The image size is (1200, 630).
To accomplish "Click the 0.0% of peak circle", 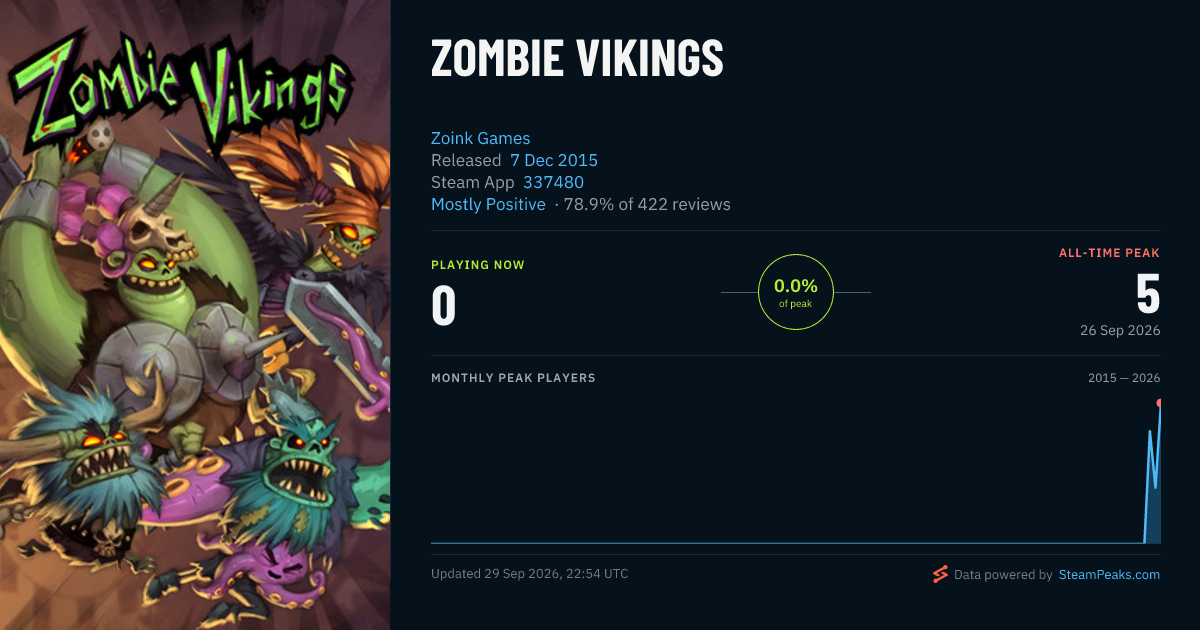I will (796, 292).
